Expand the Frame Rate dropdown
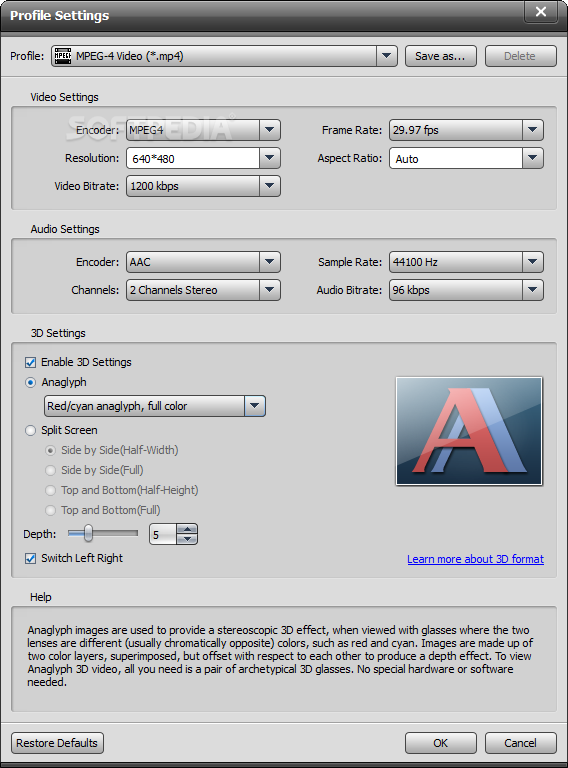The width and height of the screenshot is (568, 768). [533, 130]
